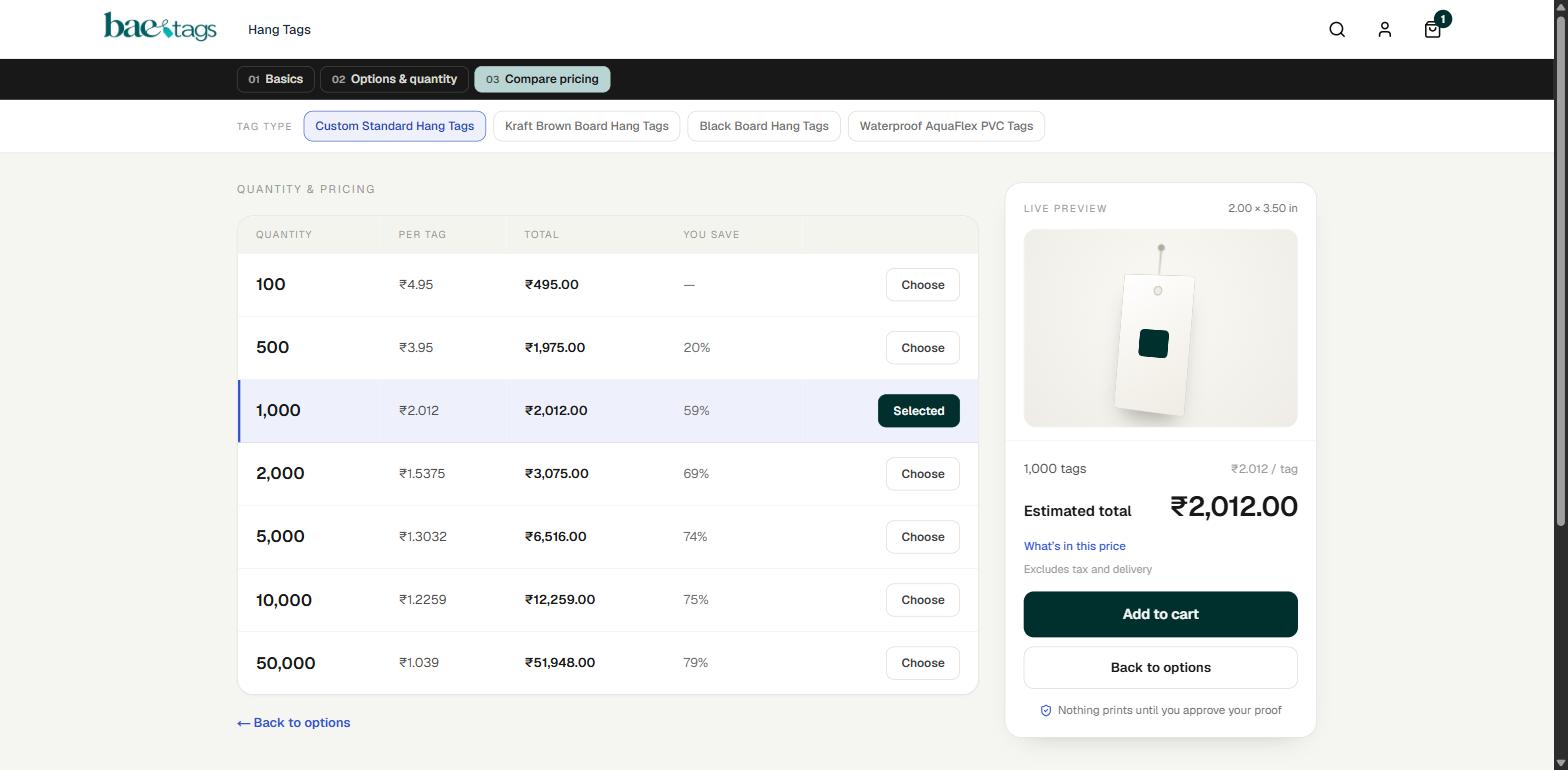
Task: Select Custom Standard Hang Tags type
Action: pyautogui.click(x=394, y=126)
